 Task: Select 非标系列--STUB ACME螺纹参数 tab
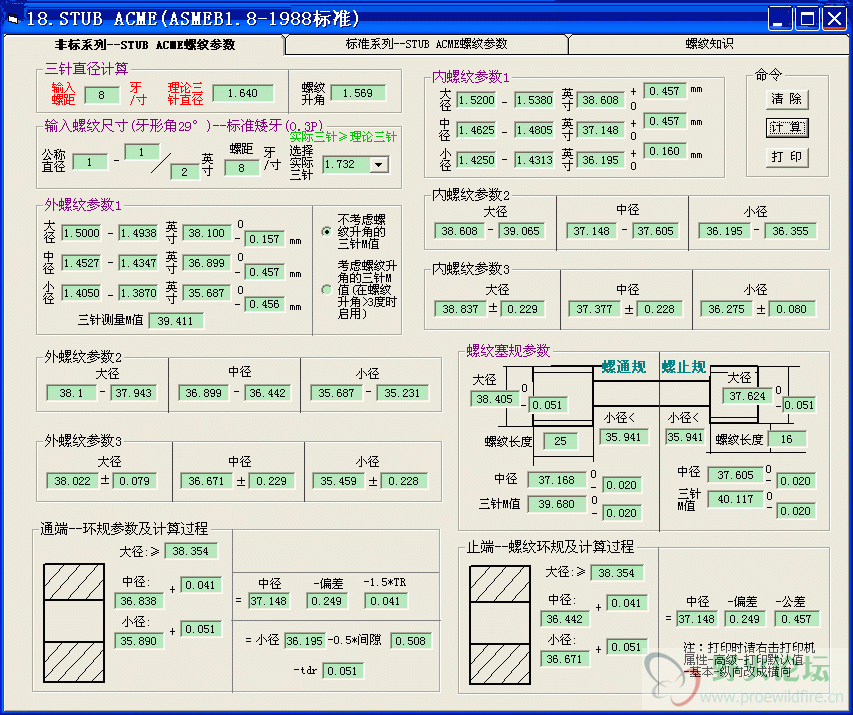(x=144, y=45)
